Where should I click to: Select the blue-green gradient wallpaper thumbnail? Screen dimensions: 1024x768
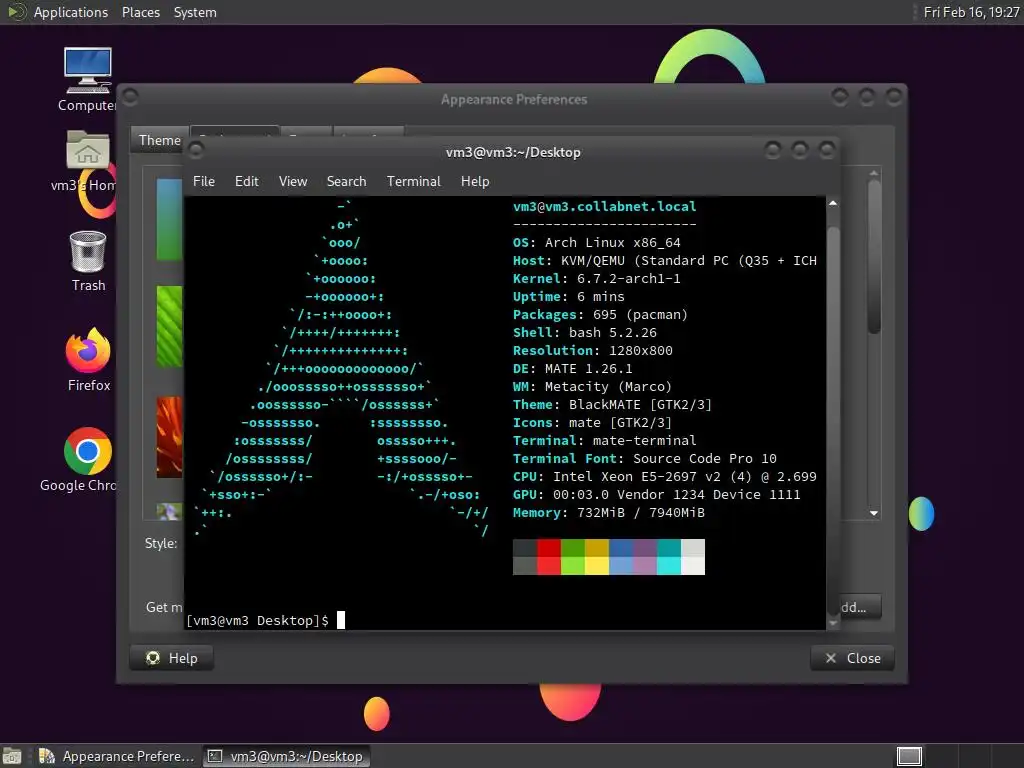tap(169, 219)
